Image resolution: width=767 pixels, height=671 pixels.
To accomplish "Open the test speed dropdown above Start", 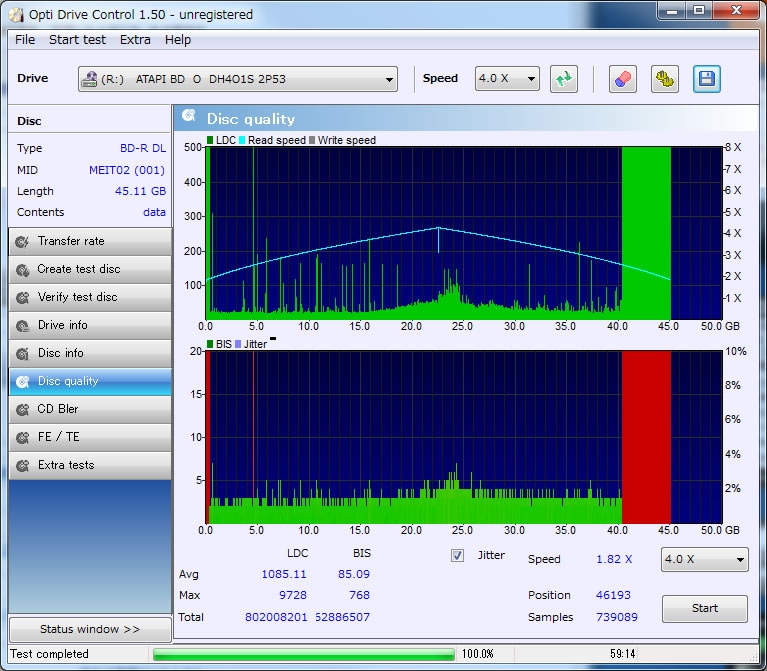I will [x=704, y=560].
